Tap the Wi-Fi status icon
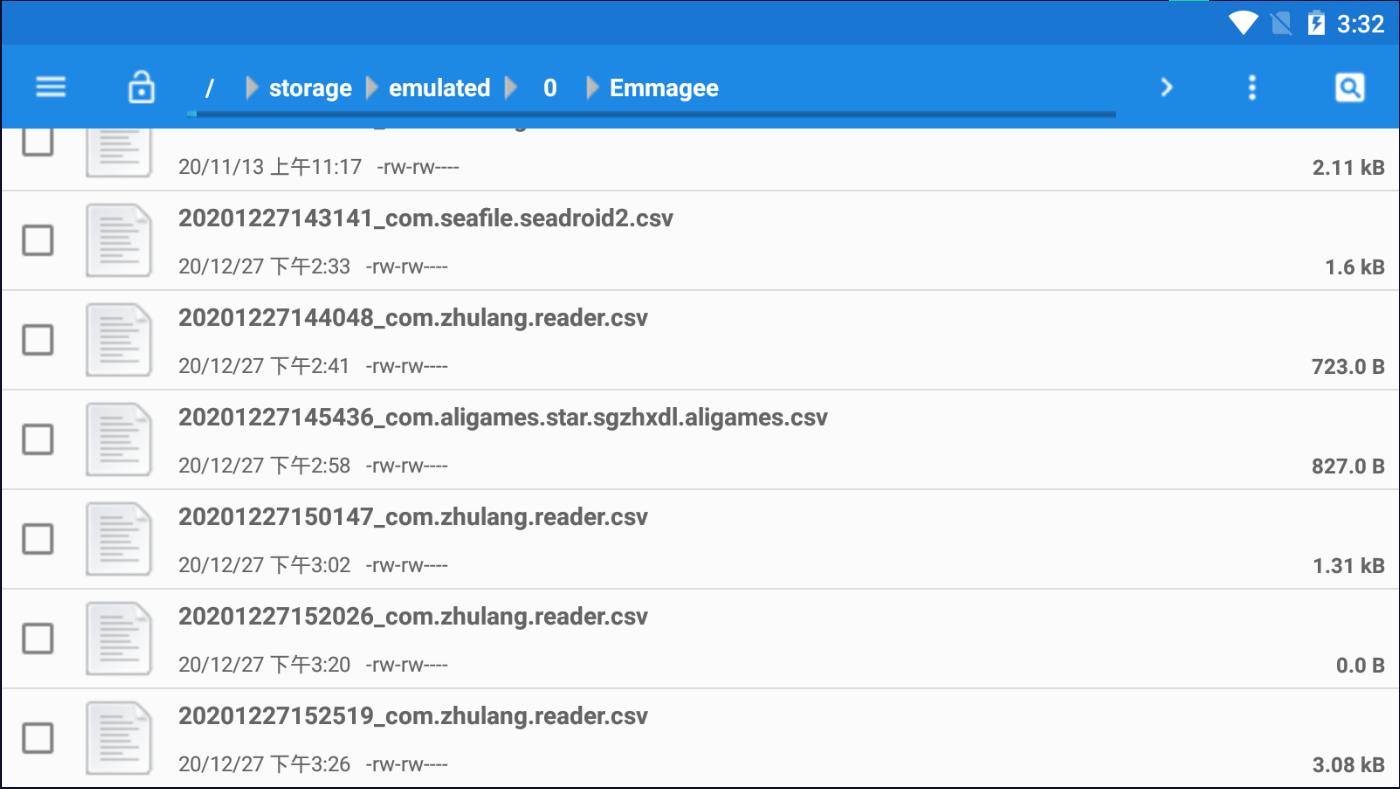Viewport: 1400px width, 789px height. [1244, 23]
